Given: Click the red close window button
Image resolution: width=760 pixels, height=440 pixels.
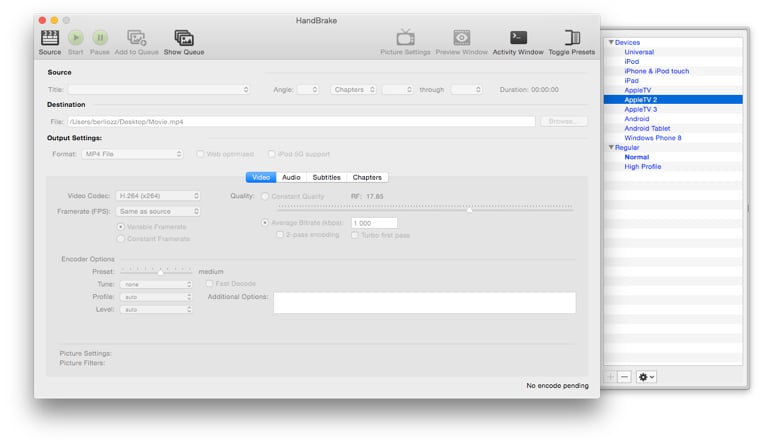Looking at the screenshot, I should pos(42,20).
